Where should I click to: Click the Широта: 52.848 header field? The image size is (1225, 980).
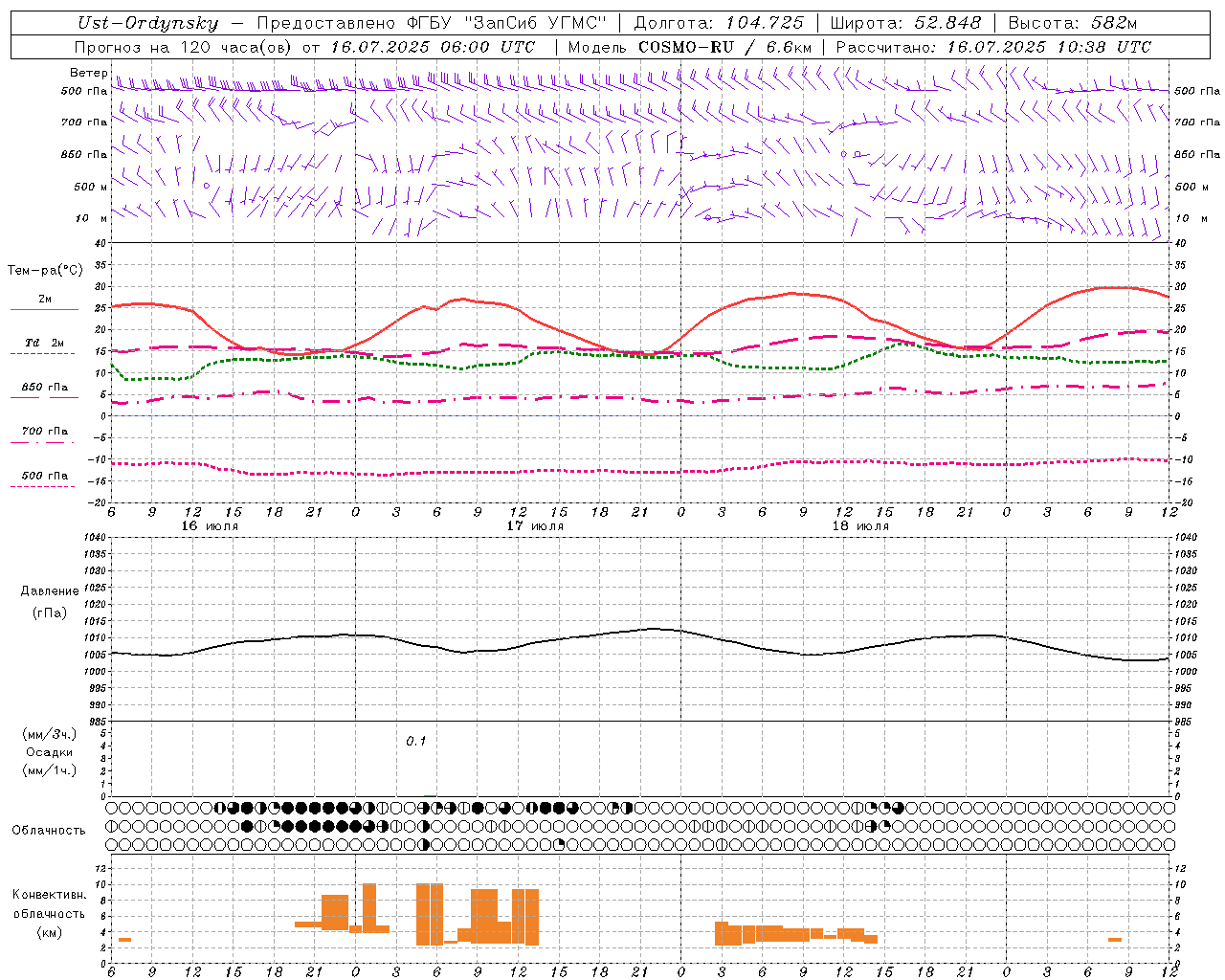[x=905, y=23]
